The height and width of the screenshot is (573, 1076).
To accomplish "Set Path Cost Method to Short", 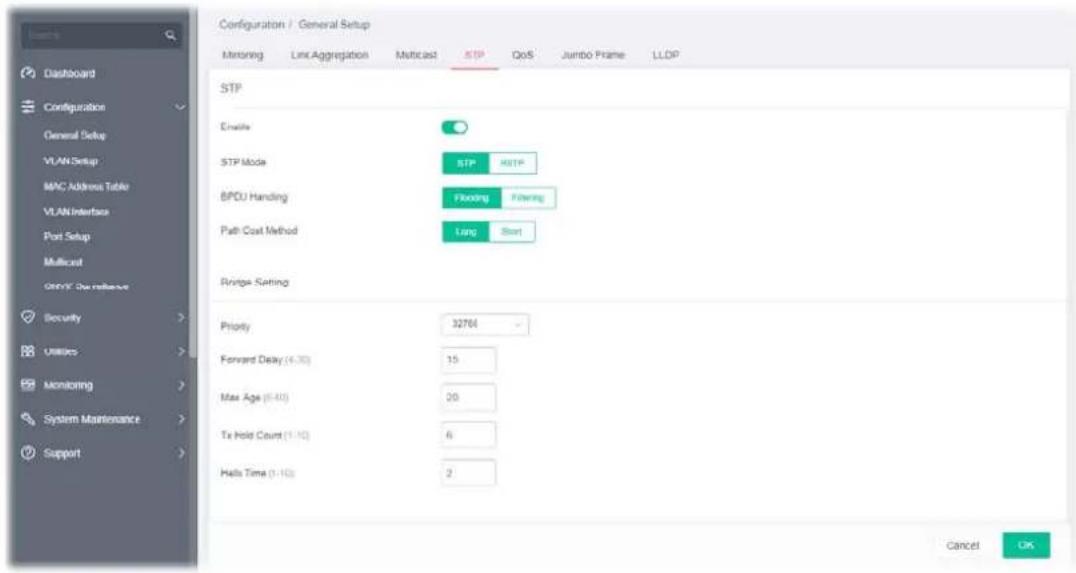I will pos(512,232).
